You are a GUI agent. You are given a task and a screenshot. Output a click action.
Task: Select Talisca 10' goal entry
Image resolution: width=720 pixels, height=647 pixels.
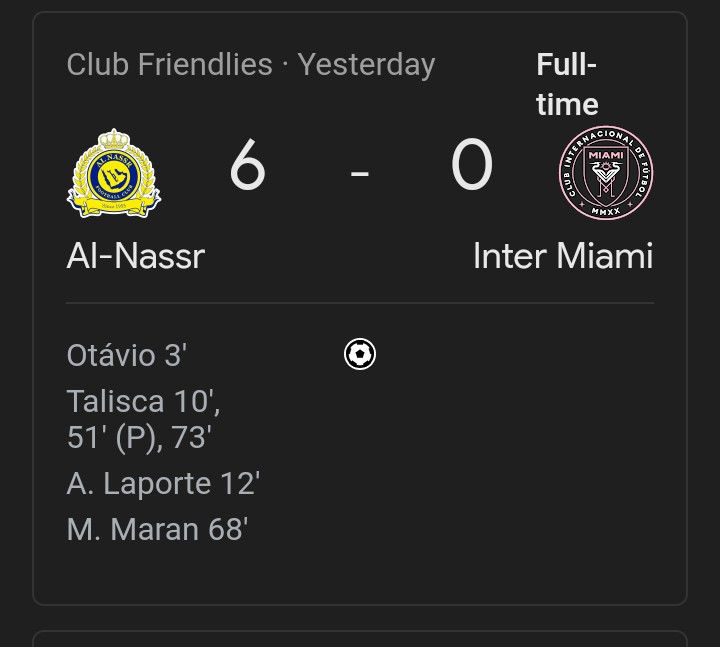pyautogui.click(x=141, y=402)
